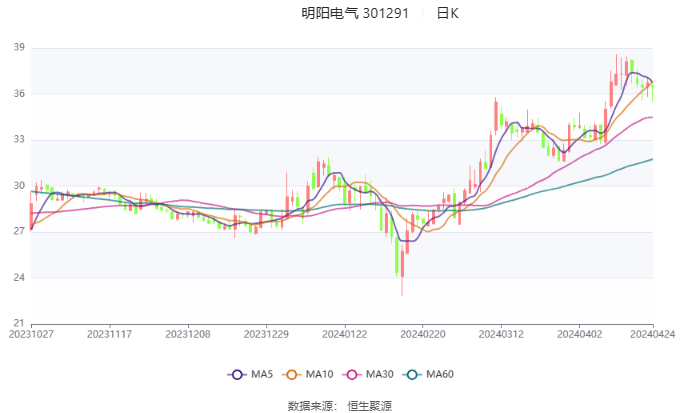
Task: Disable the MA60 legend text label
Action: coord(439,374)
